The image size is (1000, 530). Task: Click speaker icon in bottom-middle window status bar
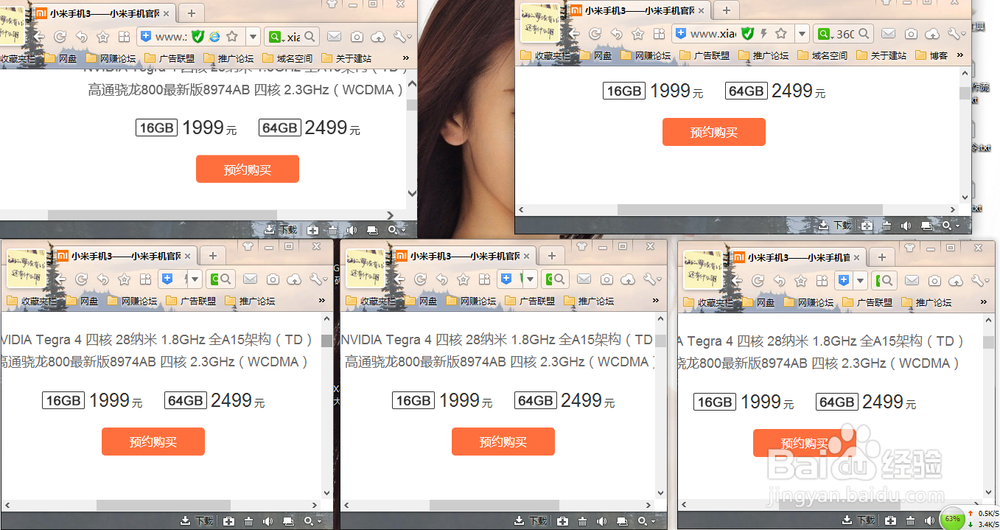(601, 521)
